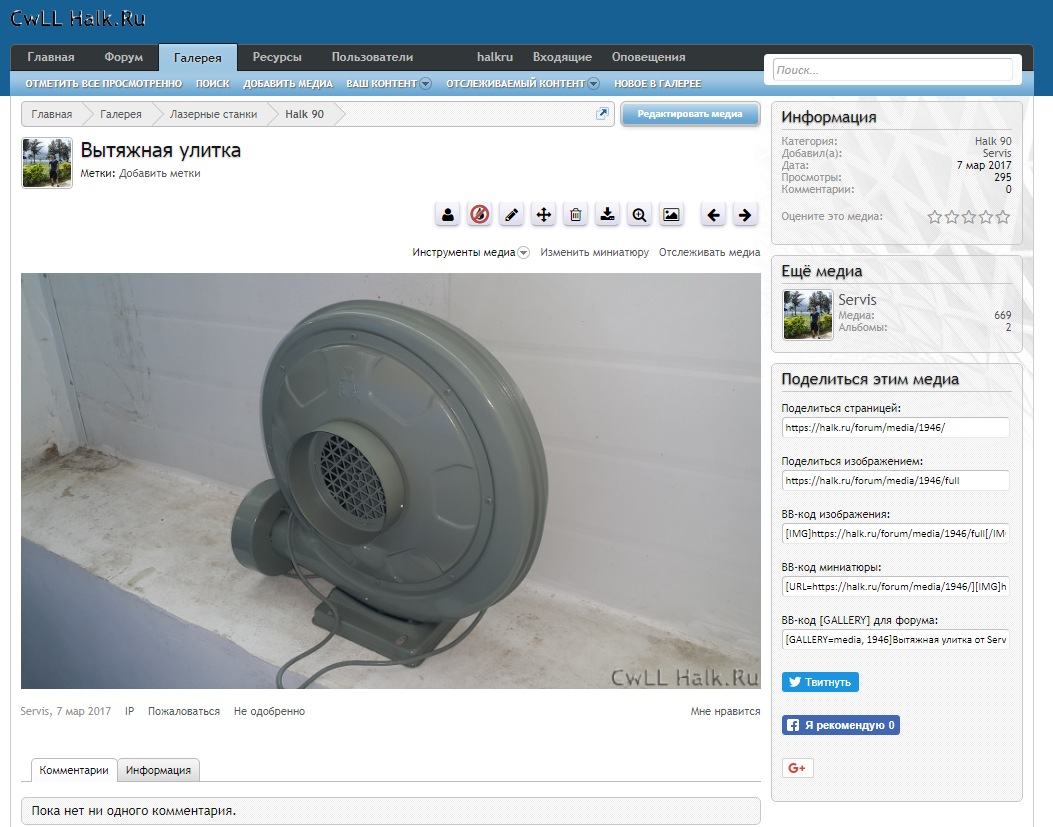
Task: Click the search input field
Action: (x=892, y=70)
